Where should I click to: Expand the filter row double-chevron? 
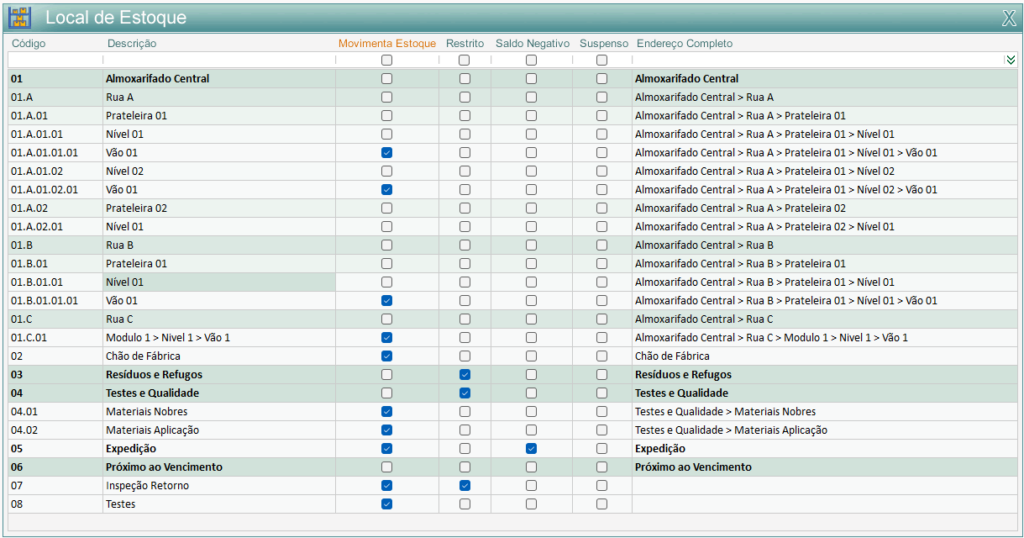point(1010,60)
